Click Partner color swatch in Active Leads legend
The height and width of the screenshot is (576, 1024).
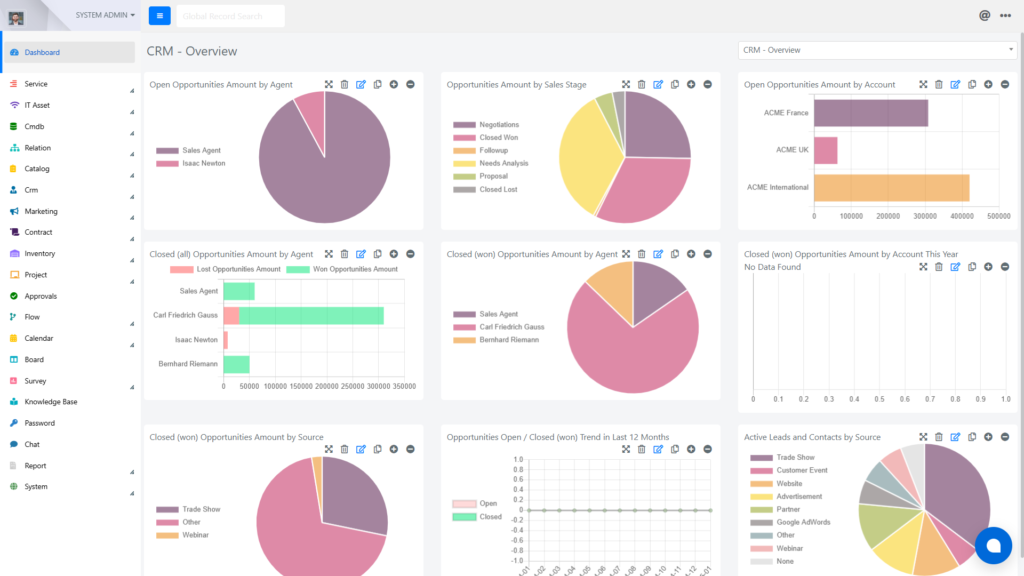761,509
